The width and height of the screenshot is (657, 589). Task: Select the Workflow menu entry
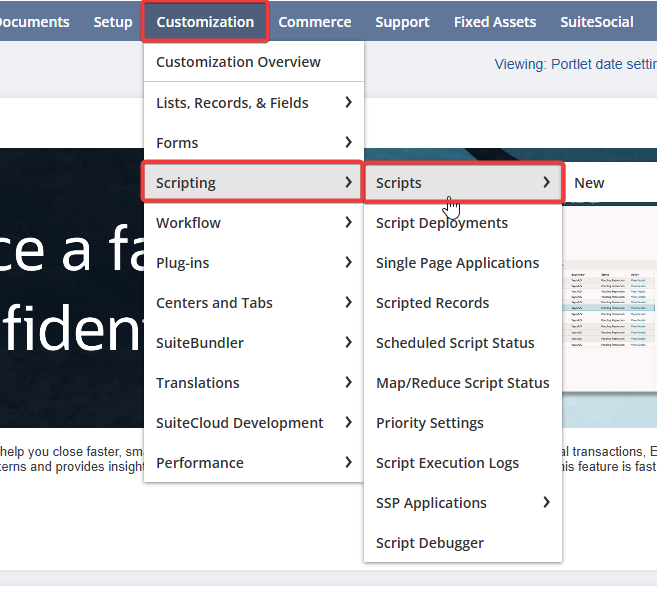pos(254,223)
